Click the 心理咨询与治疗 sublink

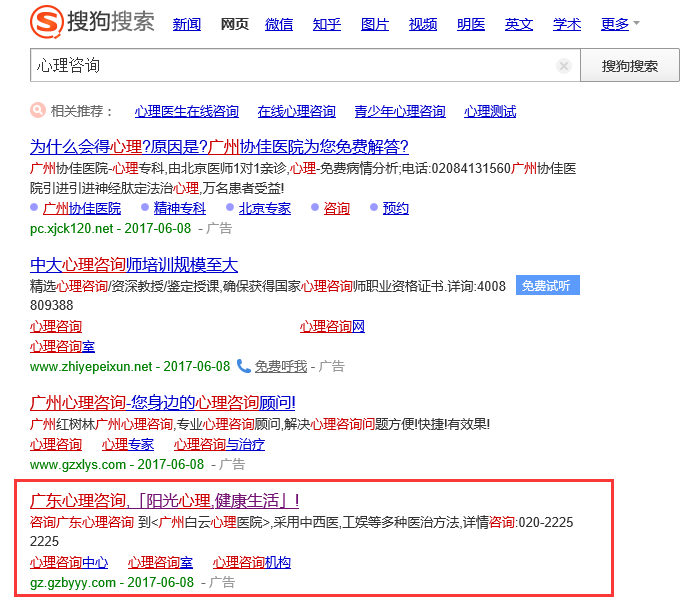(x=219, y=444)
